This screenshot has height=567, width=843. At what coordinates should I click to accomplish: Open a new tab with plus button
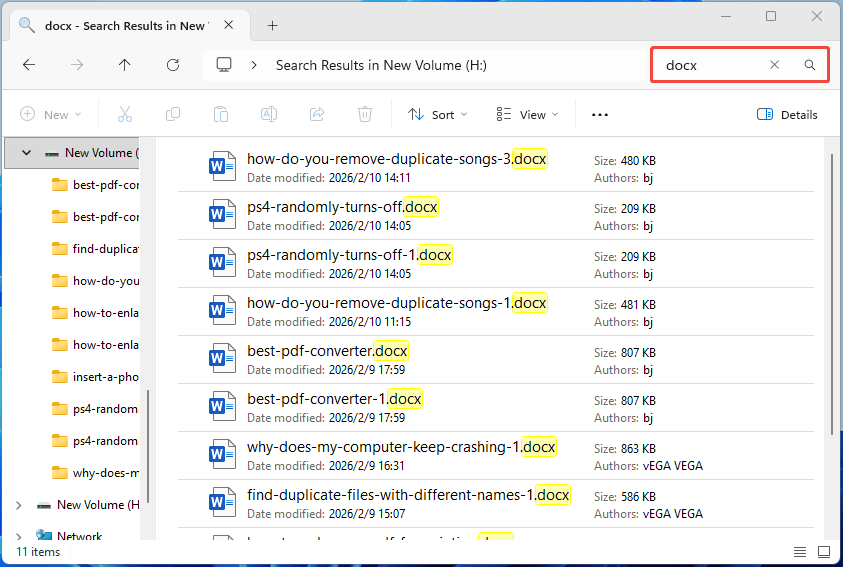(273, 25)
